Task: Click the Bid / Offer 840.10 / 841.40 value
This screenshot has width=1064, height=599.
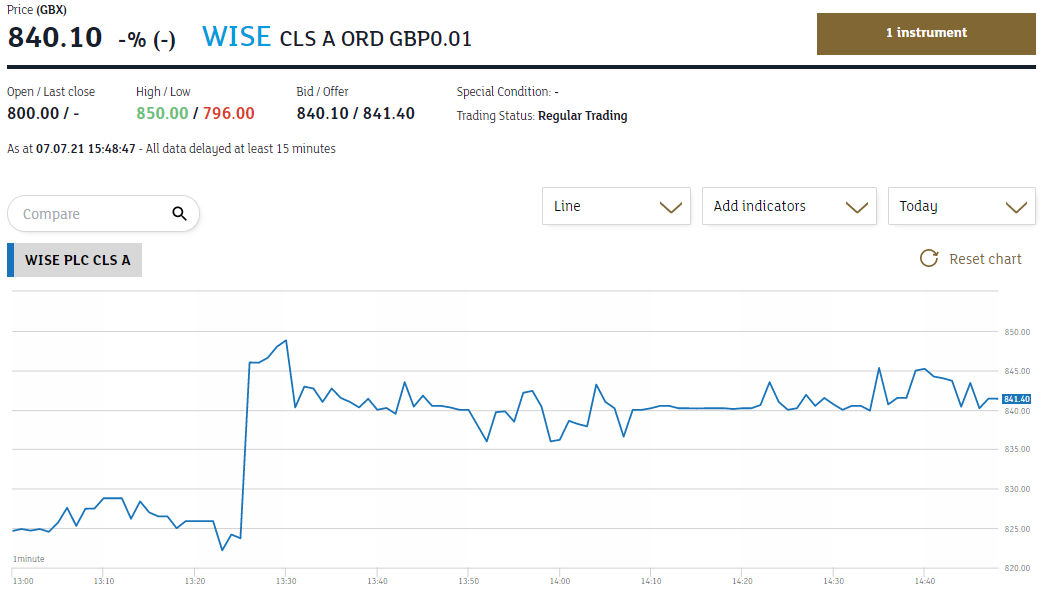Action: point(356,113)
